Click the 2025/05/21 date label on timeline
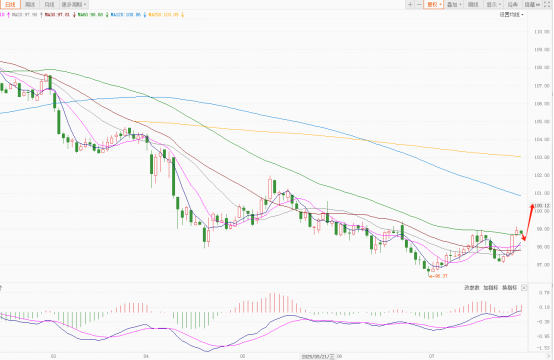 tap(318, 356)
